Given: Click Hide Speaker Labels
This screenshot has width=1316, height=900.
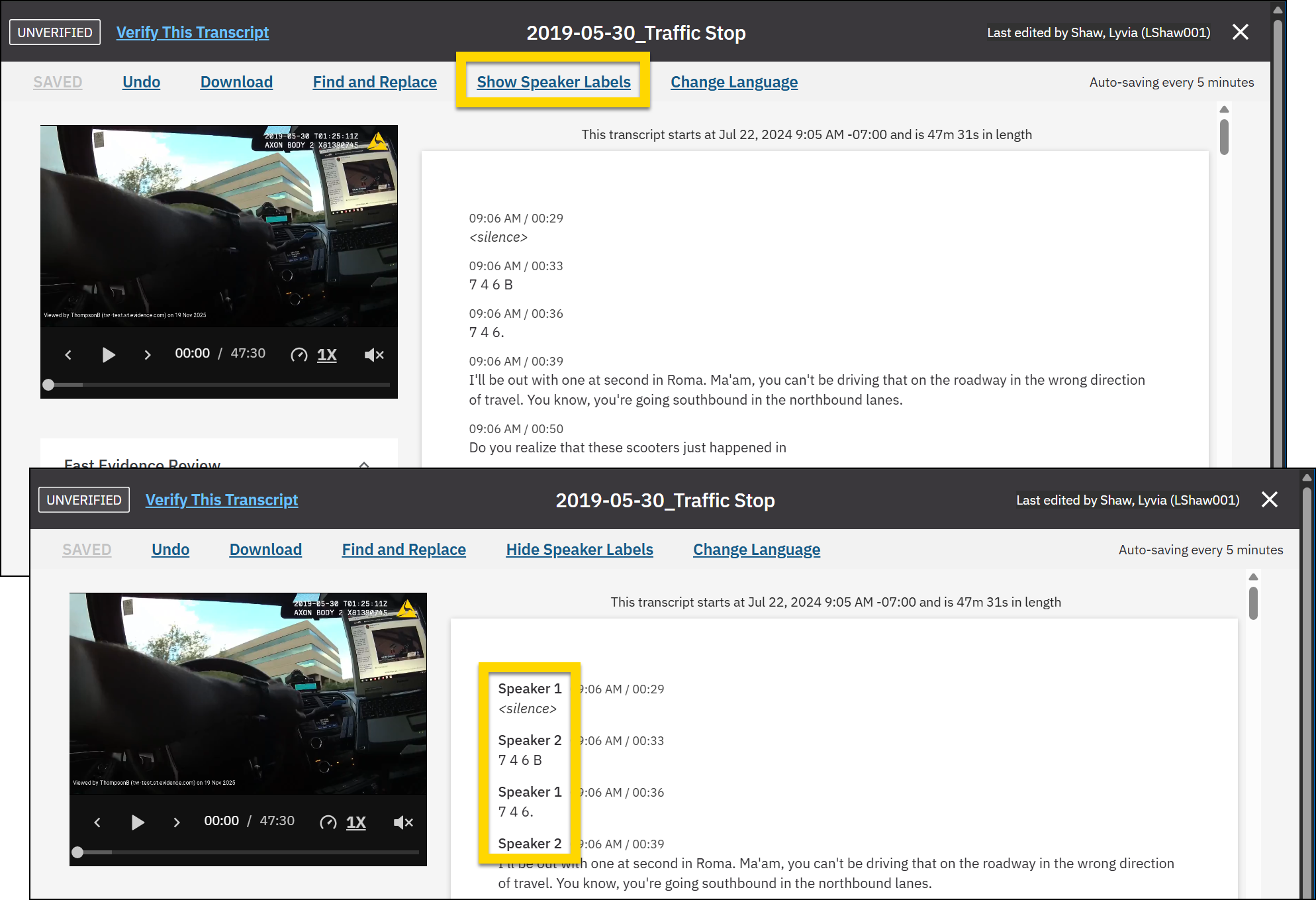Looking at the screenshot, I should click(579, 550).
